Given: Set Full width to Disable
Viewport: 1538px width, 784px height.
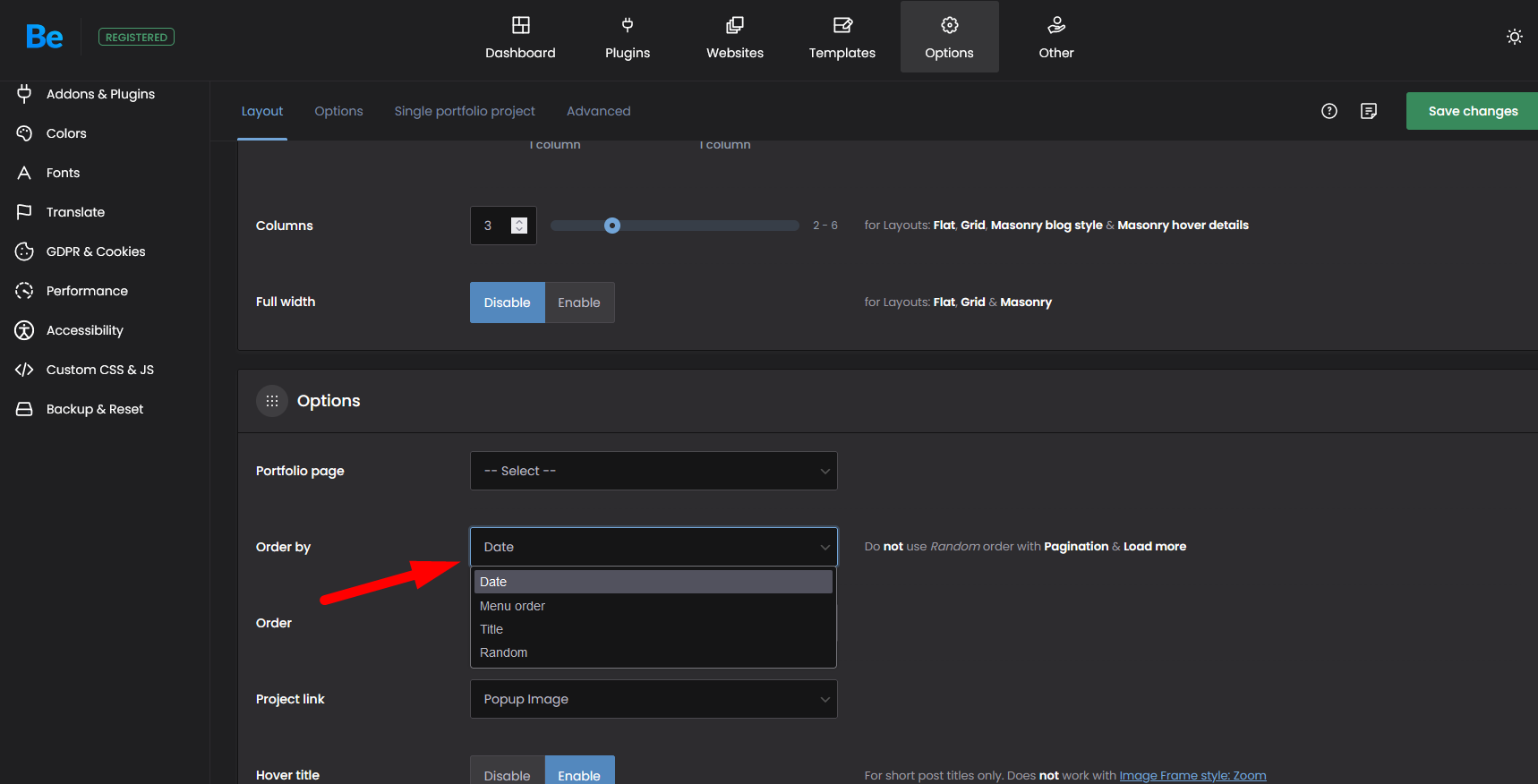Looking at the screenshot, I should click(x=508, y=303).
